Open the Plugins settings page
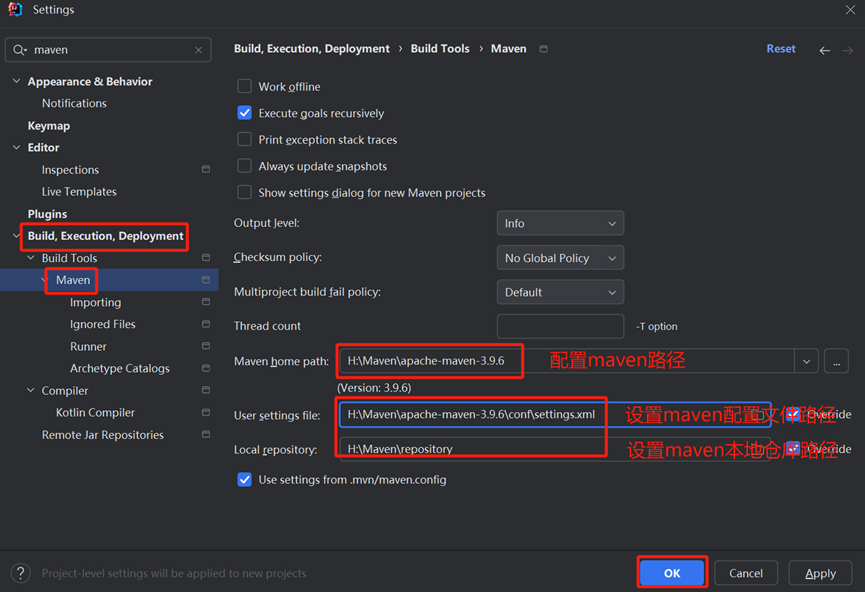The height and width of the screenshot is (592, 865). [x=47, y=214]
